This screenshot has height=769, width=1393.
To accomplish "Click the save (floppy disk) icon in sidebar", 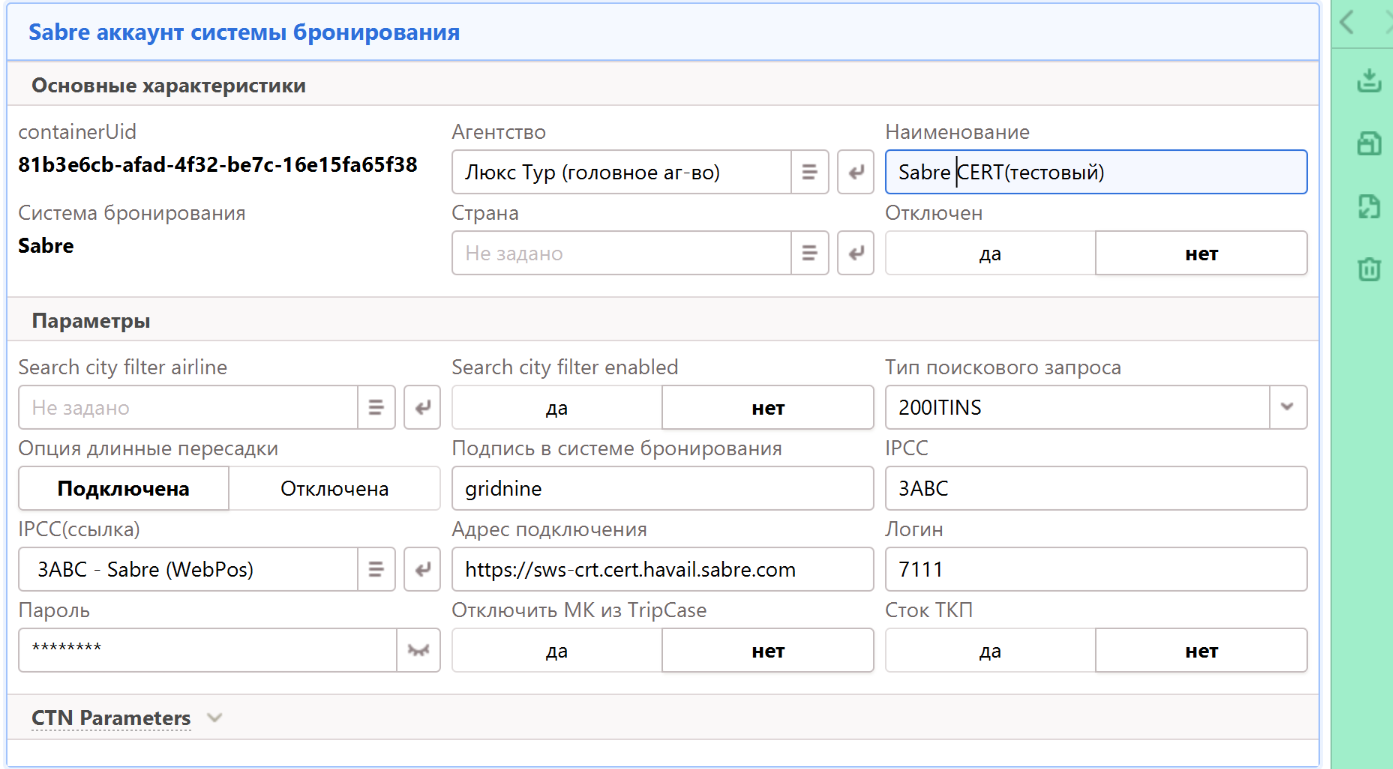I will [x=1368, y=144].
